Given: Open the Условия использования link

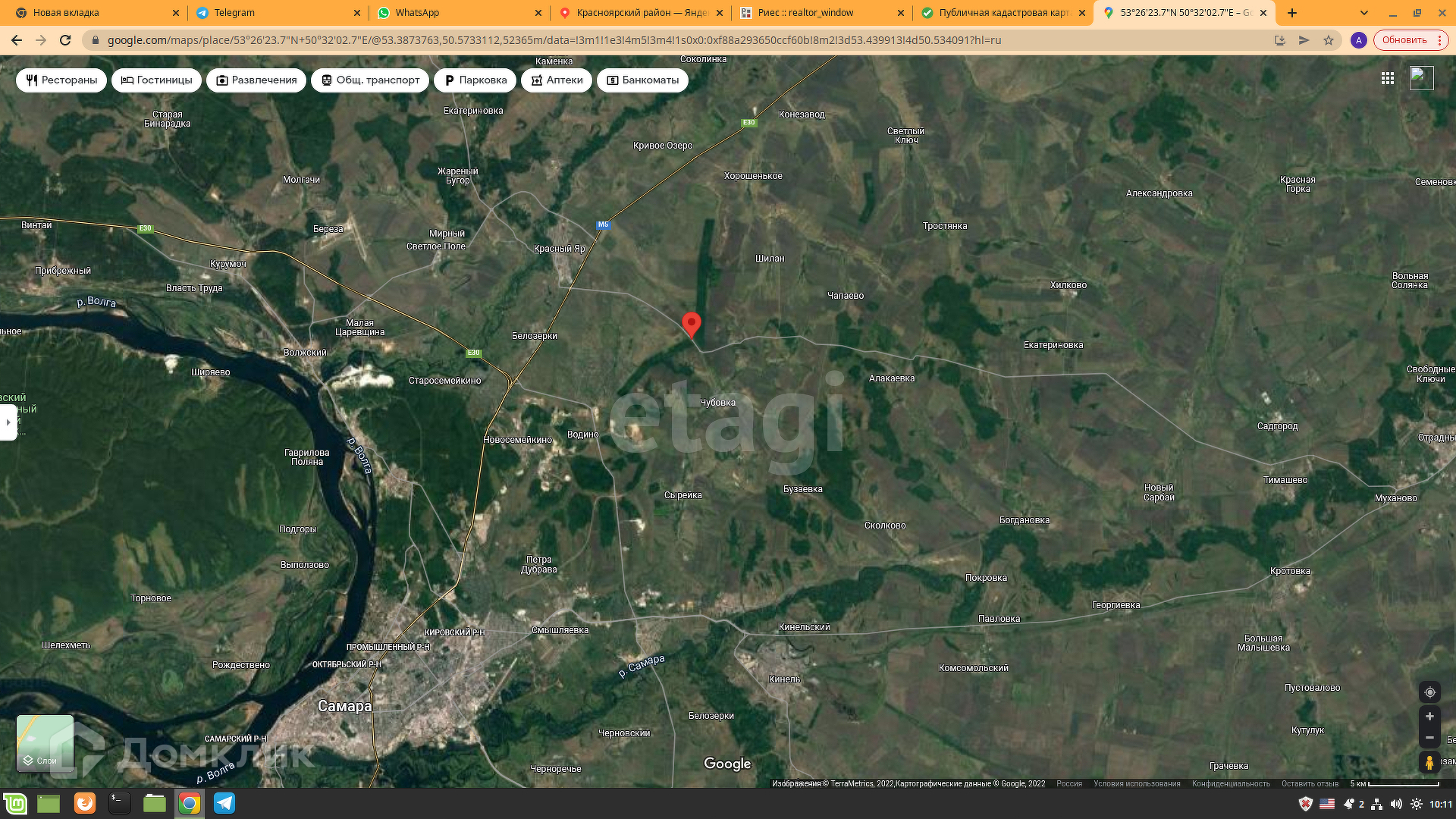Looking at the screenshot, I should click(1136, 783).
